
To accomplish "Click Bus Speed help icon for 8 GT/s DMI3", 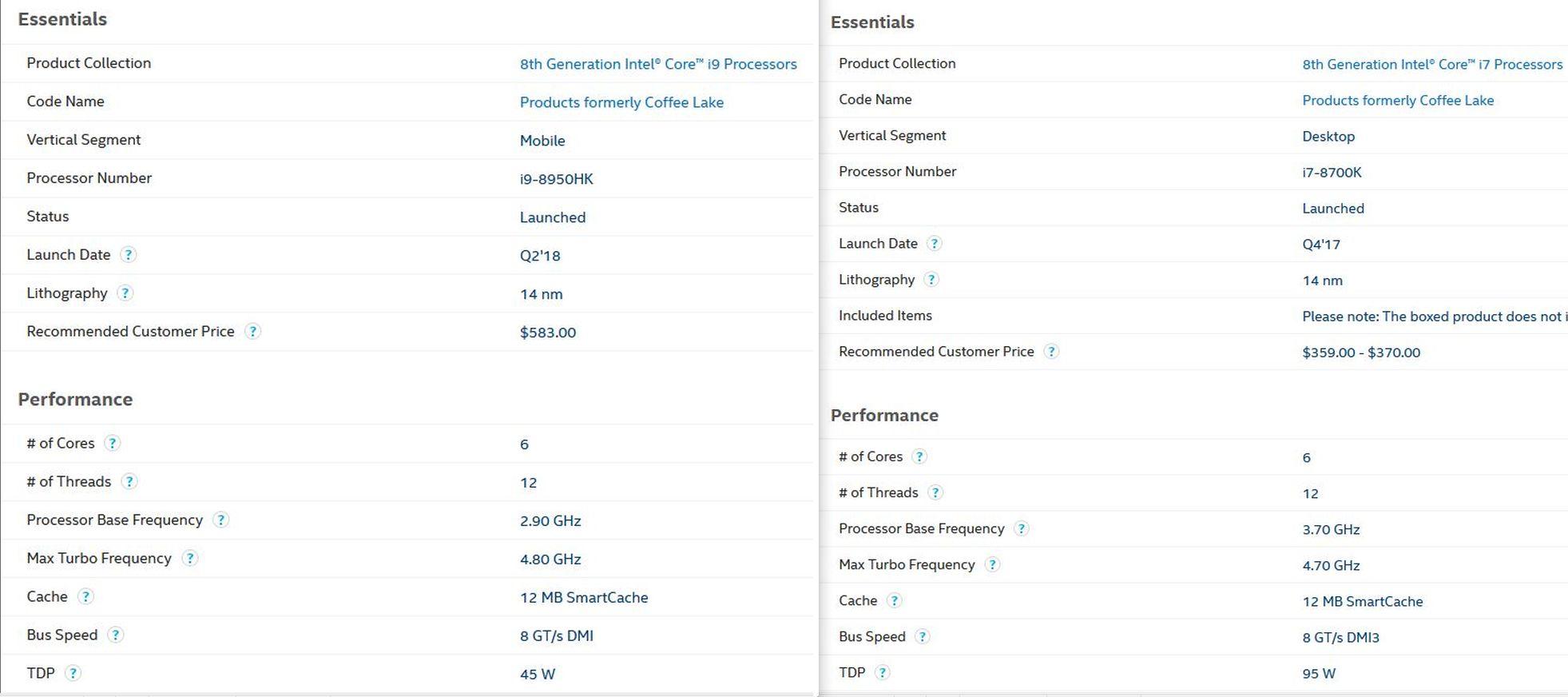I will click(923, 637).
